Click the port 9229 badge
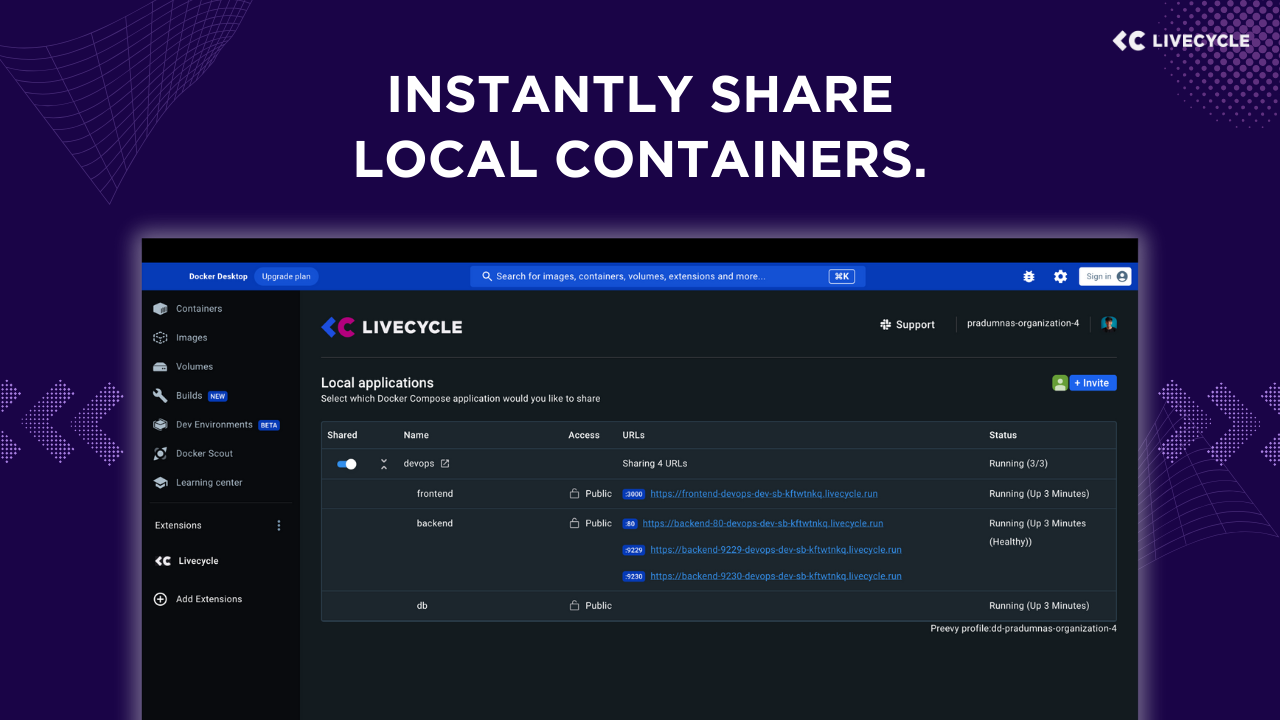This screenshot has height=720, width=1280. [x=633, y=550]
